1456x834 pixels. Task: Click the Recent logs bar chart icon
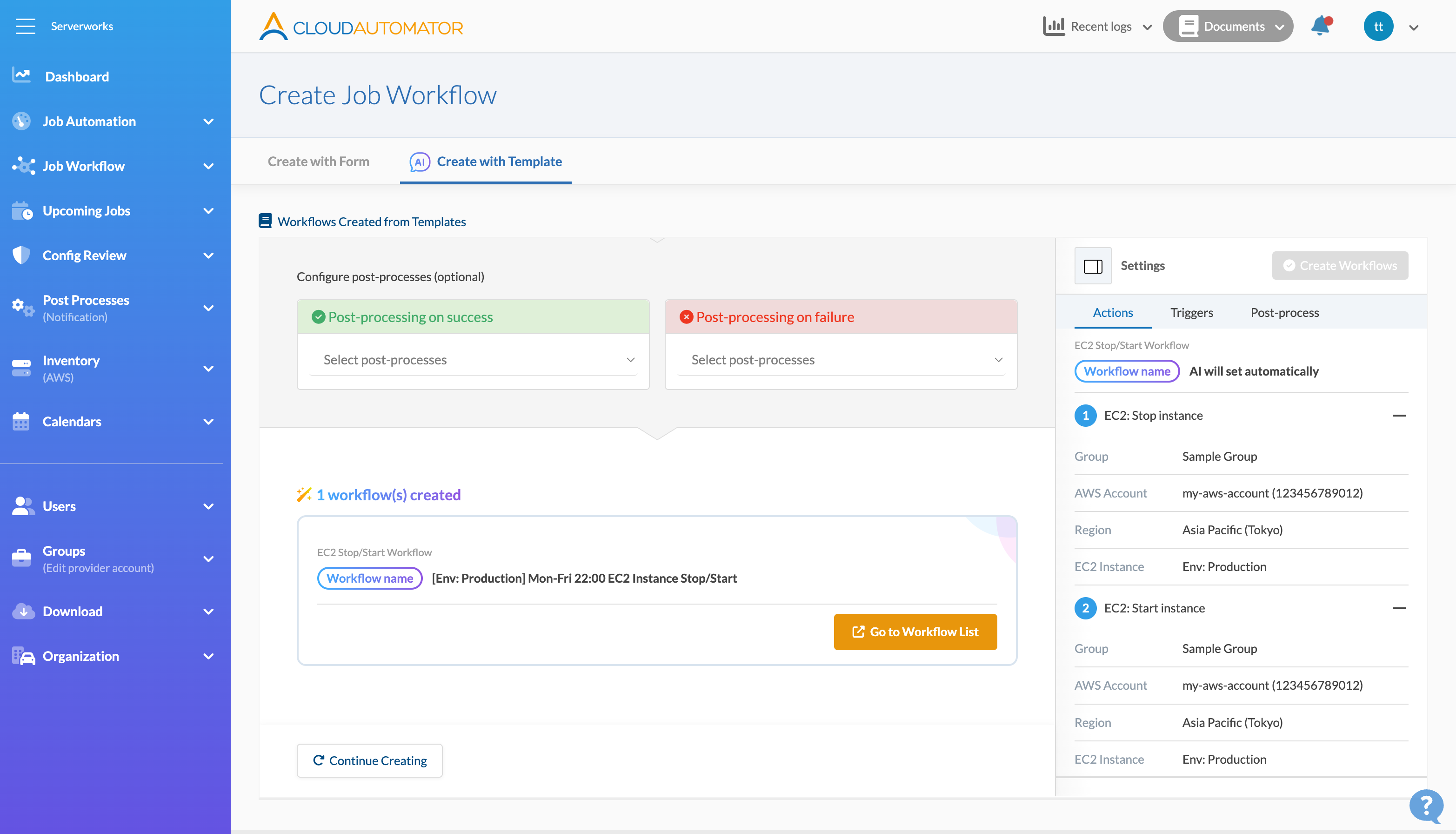(x=1054, y=27)
